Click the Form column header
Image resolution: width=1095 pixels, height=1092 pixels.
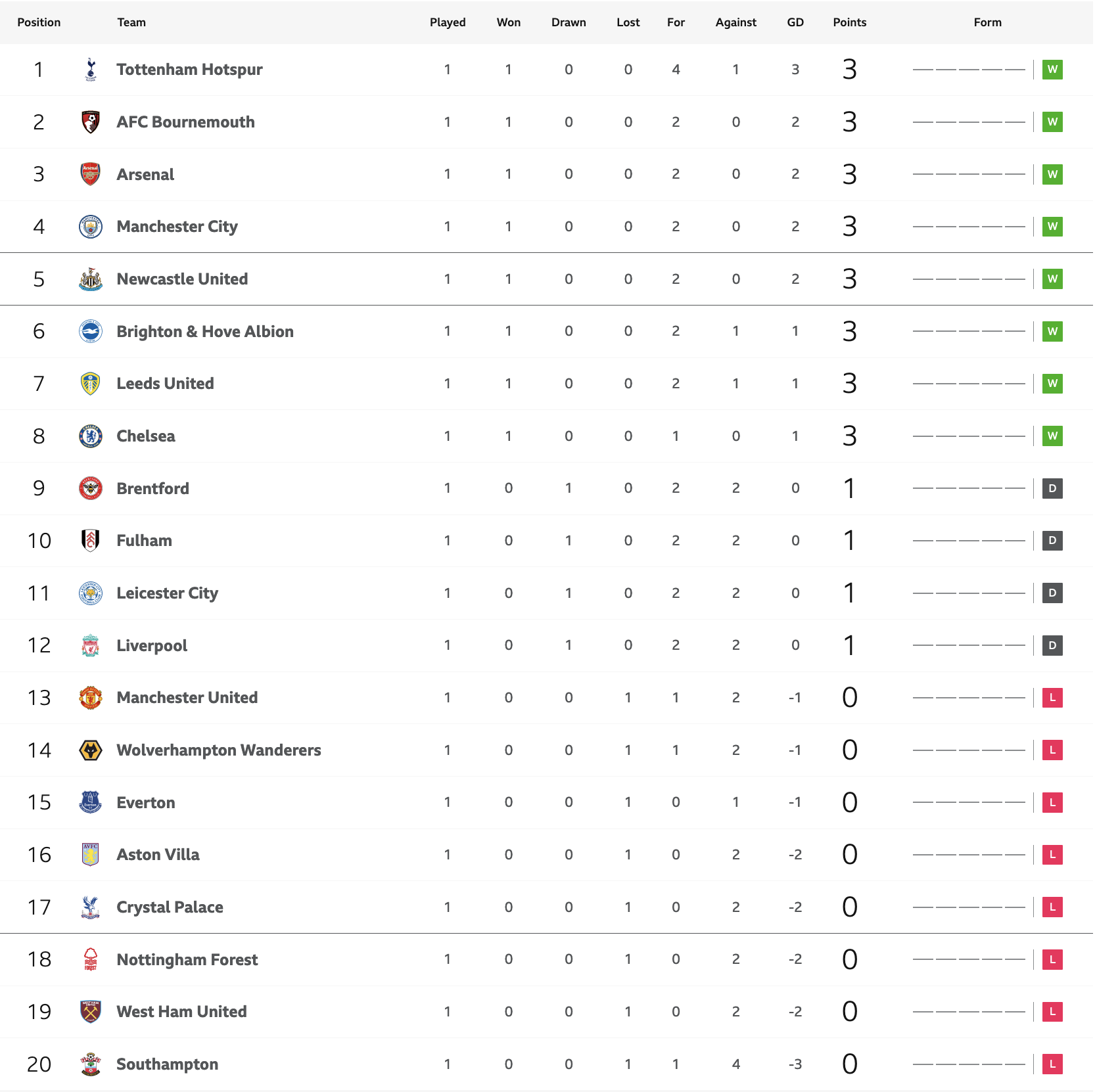tap(987, 22)
